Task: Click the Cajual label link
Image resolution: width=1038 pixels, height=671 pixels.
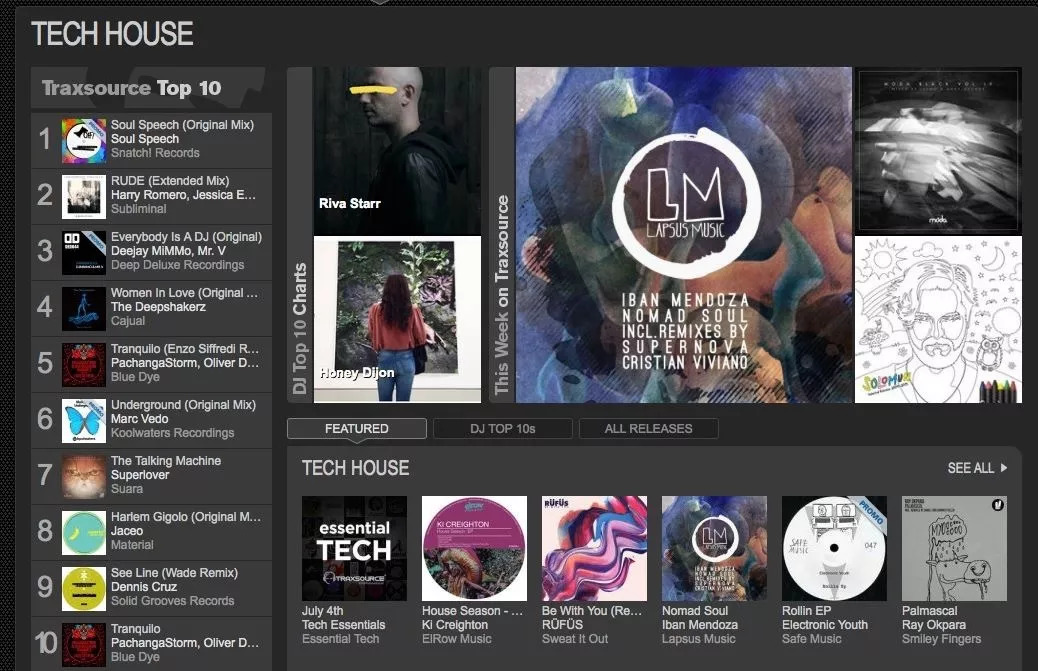Action: [x=128, y=321]
